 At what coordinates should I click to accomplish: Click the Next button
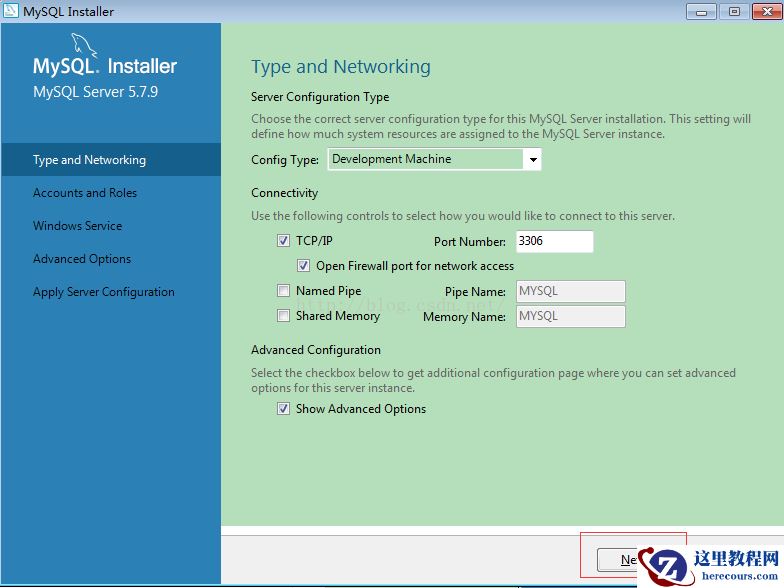(619, 560)
